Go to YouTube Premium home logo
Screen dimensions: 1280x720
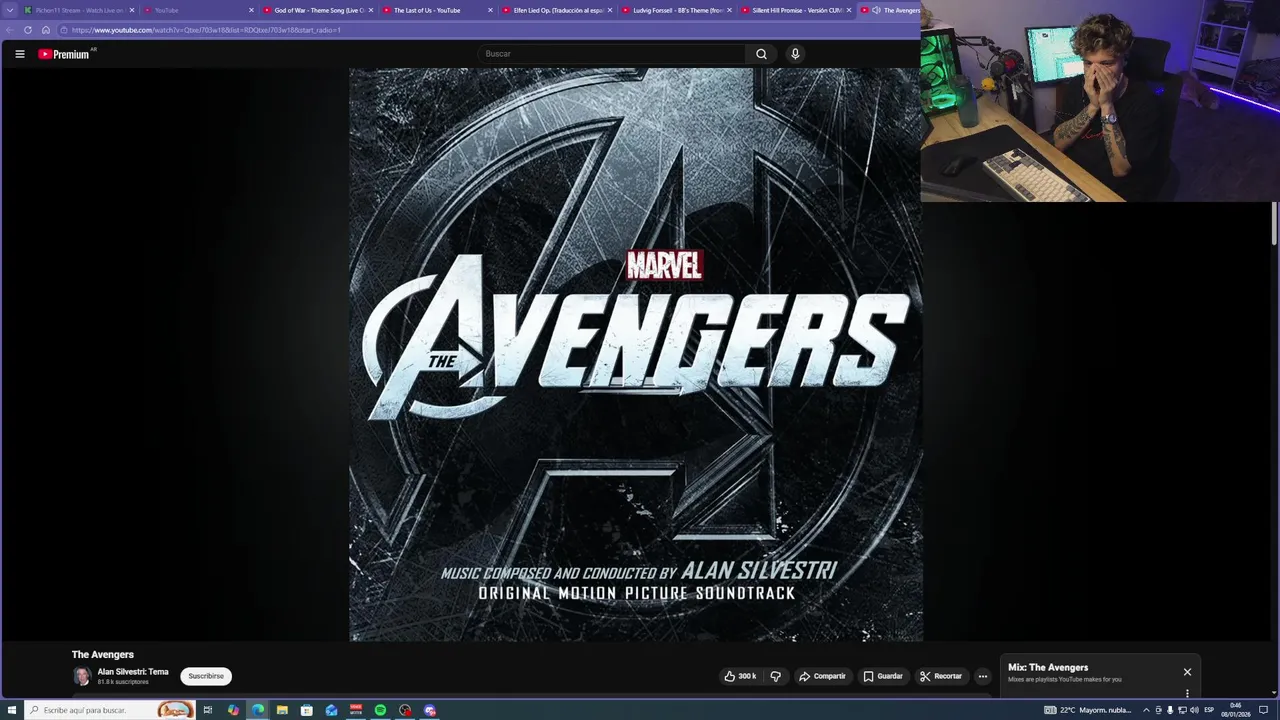(66, 54)
